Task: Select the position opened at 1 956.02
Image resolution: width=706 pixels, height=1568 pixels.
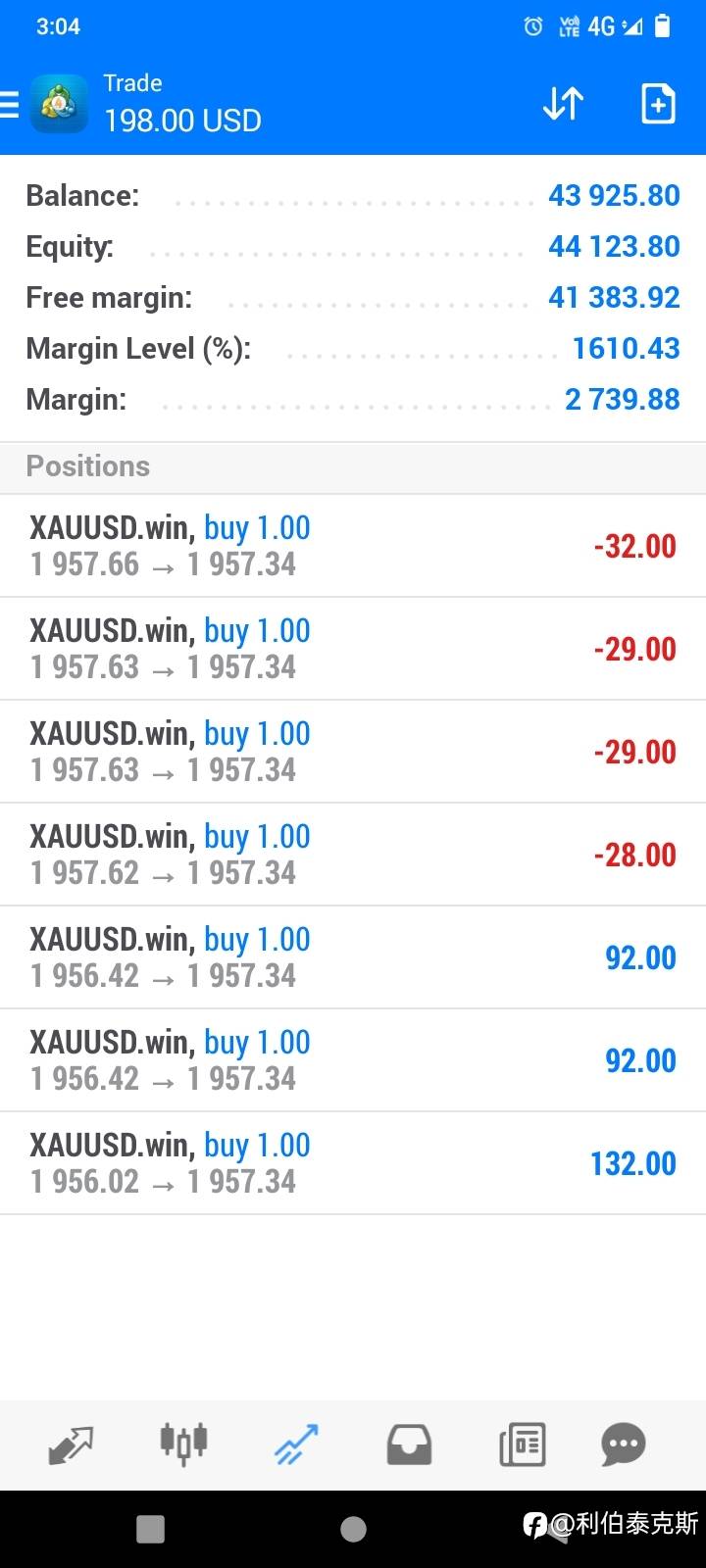Action: [x=353, y=1163]
